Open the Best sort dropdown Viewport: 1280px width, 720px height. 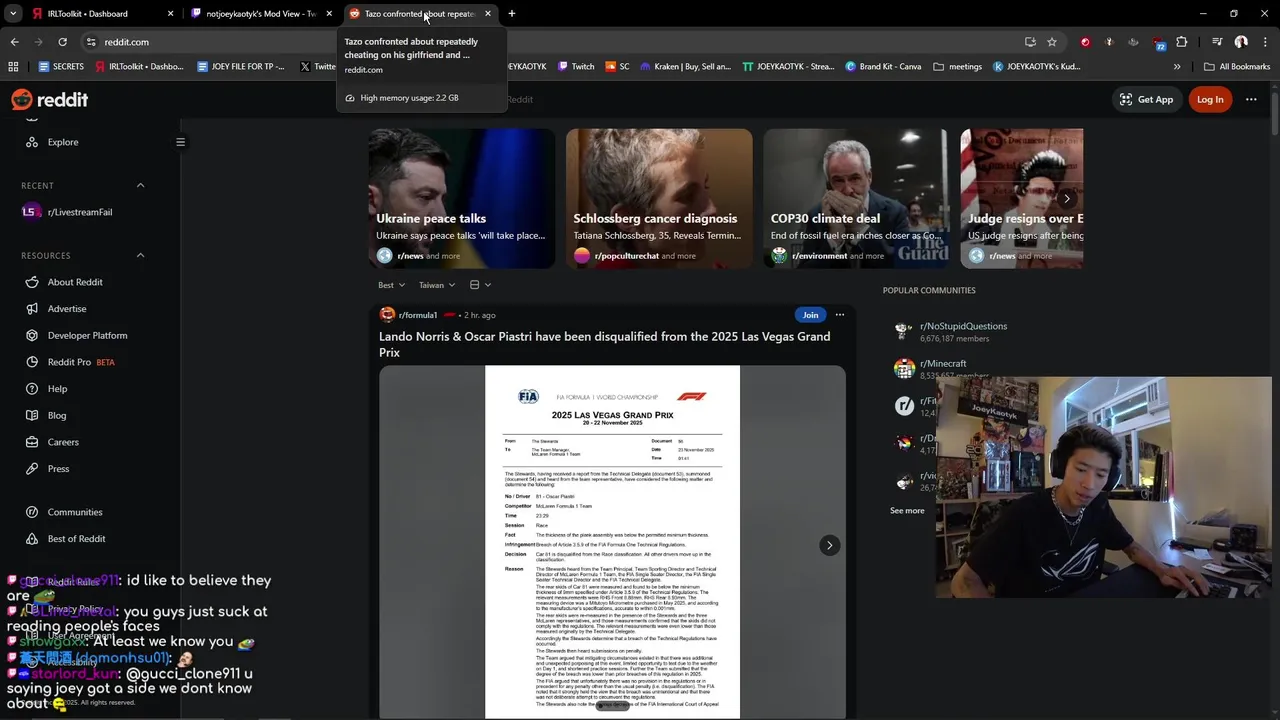pyautogui.click(x=391, y=285)
